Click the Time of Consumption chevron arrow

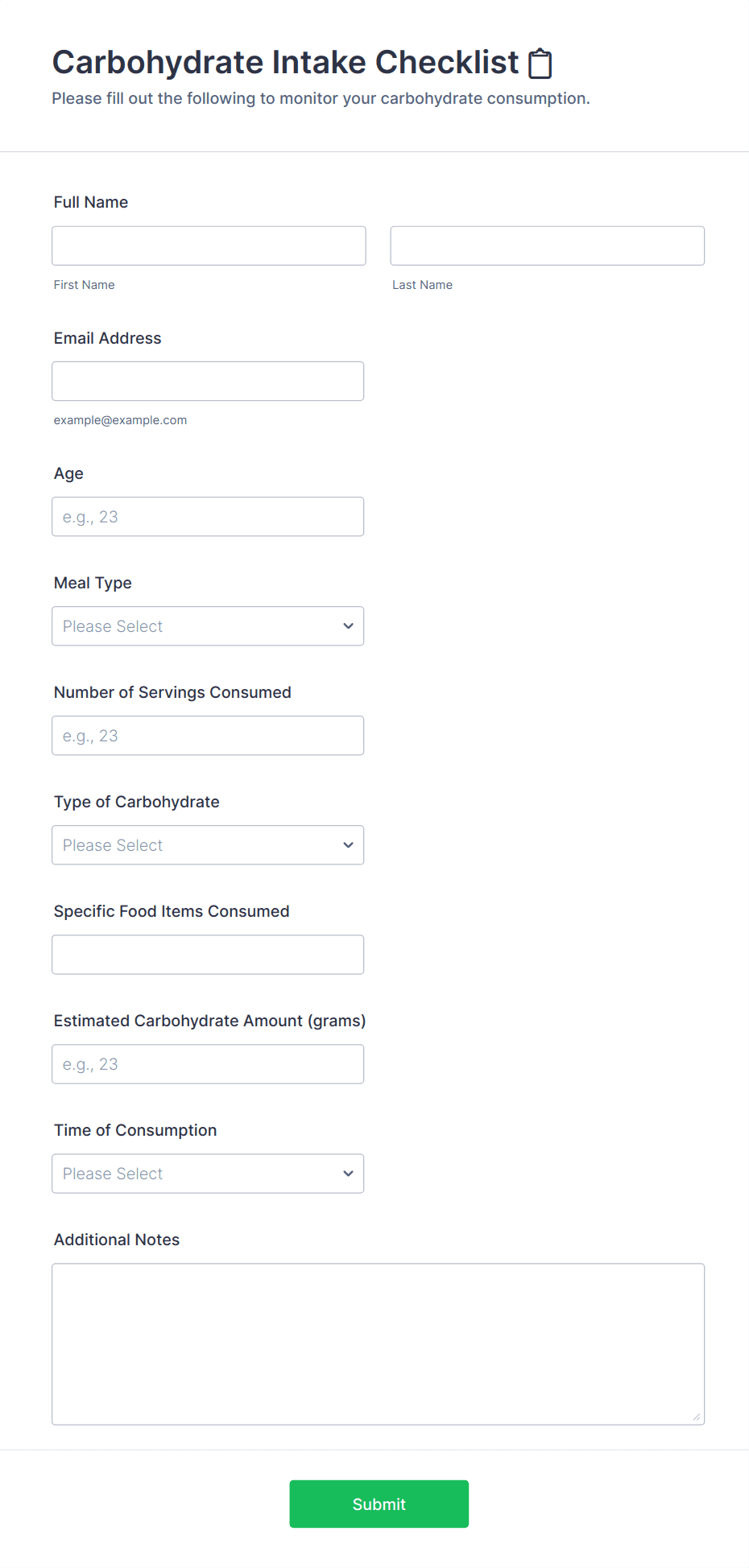348,1174
